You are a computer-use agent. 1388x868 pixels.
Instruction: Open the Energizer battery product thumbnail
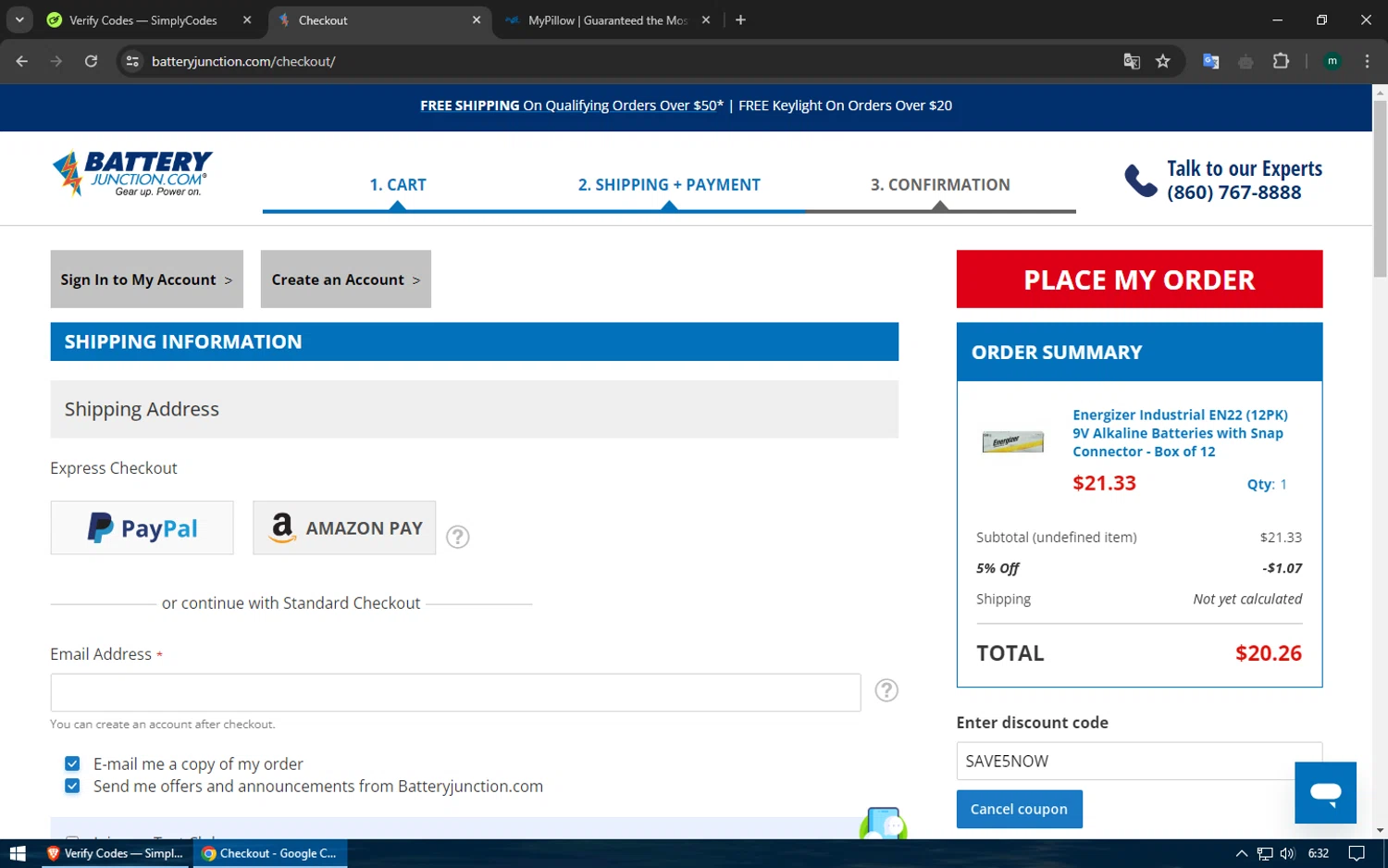(1012, 442)
